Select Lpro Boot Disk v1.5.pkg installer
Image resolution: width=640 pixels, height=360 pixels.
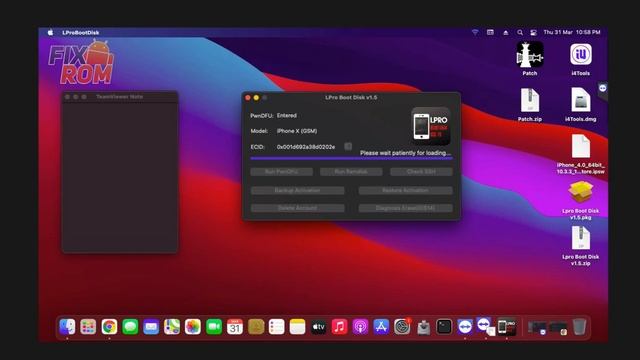[x=580, y=193]
